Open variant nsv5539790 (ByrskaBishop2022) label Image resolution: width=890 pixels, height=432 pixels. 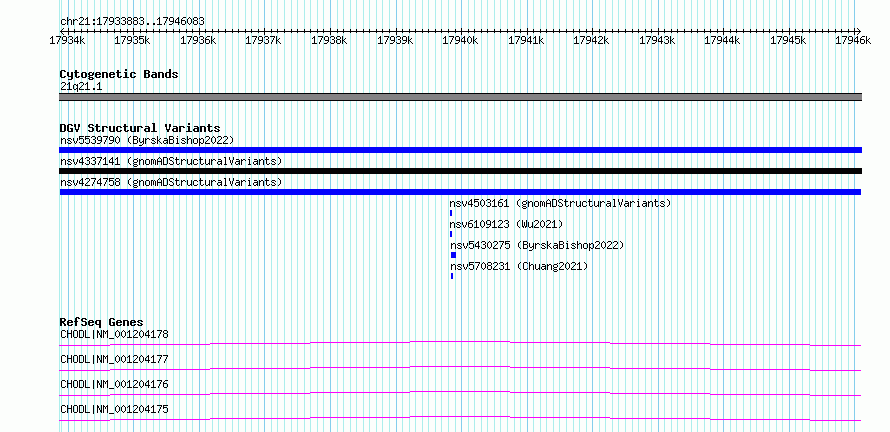coord(147,140)
